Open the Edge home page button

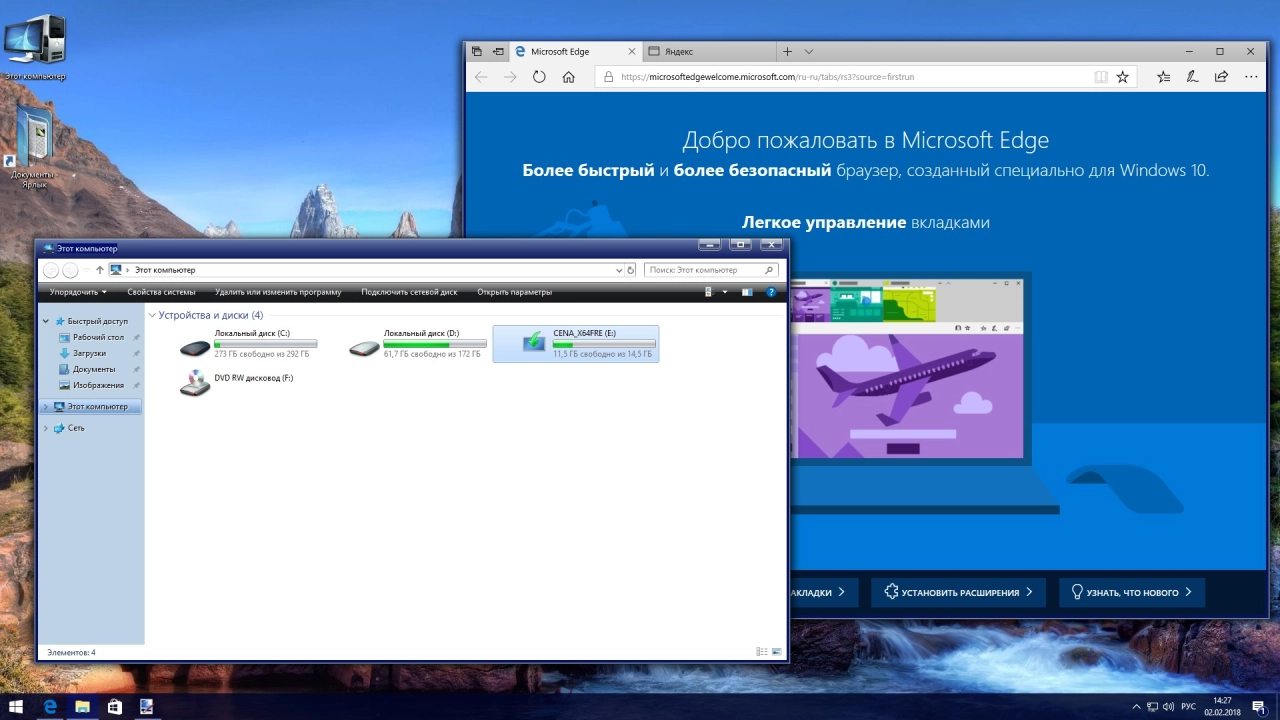(x=568, y=77)
